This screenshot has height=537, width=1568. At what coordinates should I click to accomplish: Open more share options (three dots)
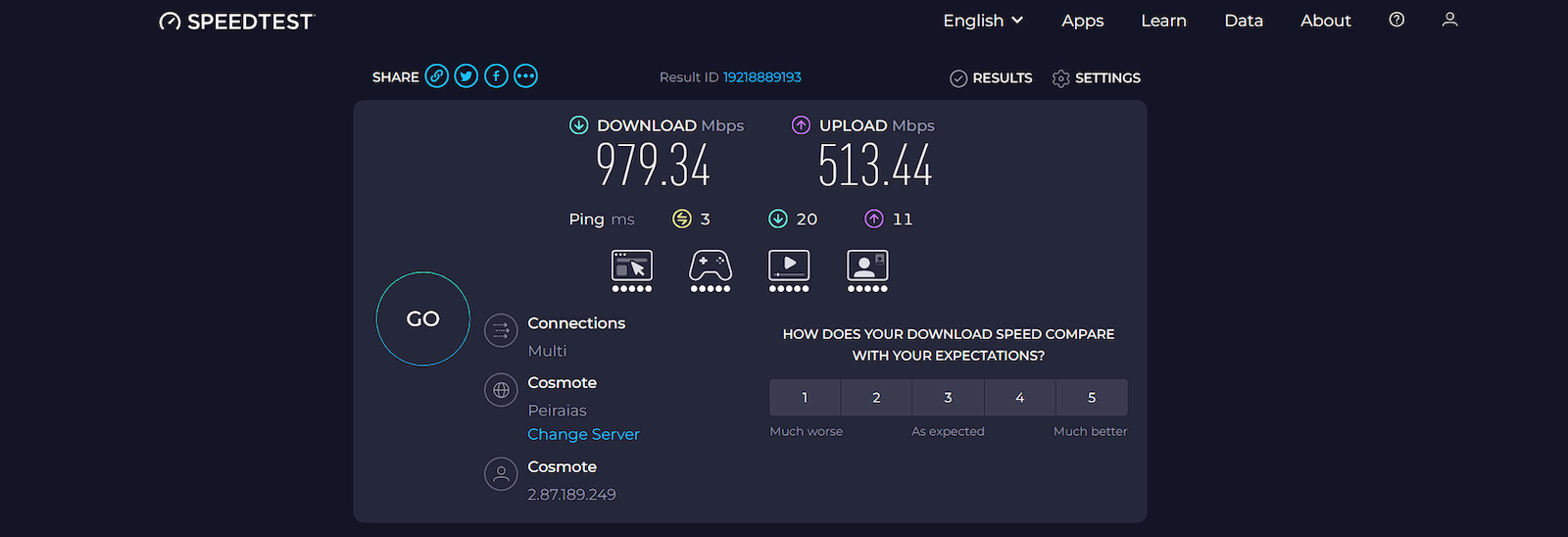(526, 76)
